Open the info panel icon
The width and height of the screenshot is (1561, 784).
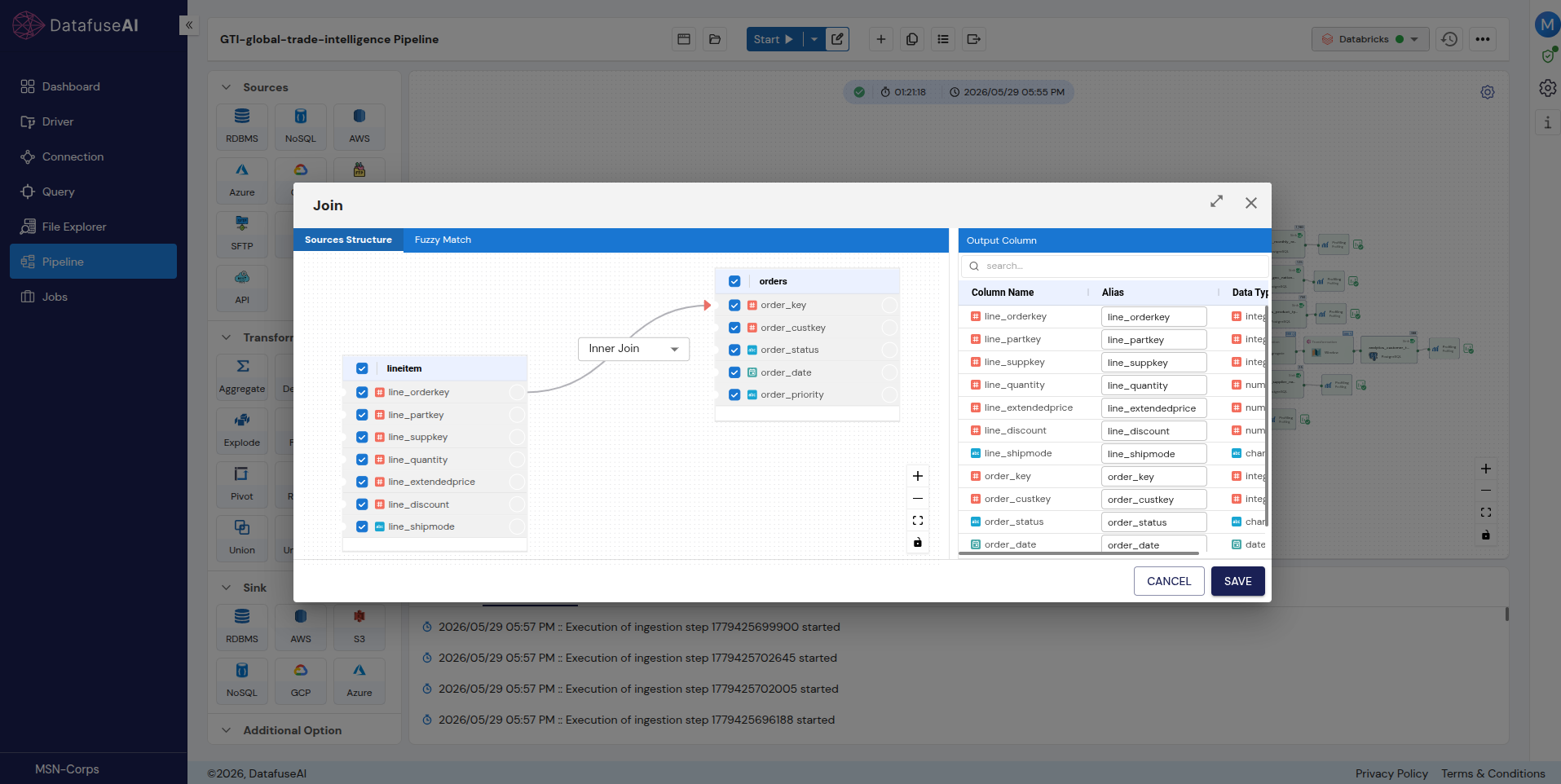1547,123
